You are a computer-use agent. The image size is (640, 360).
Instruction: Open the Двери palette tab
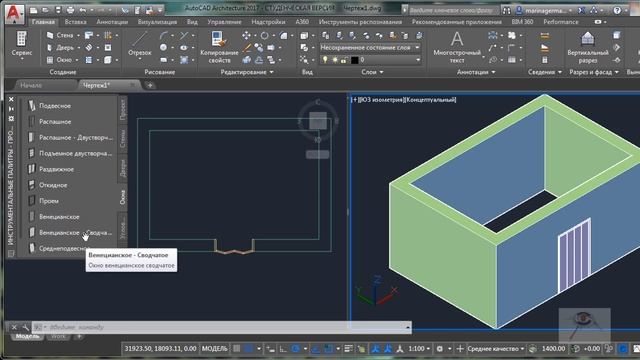point(122,168)
